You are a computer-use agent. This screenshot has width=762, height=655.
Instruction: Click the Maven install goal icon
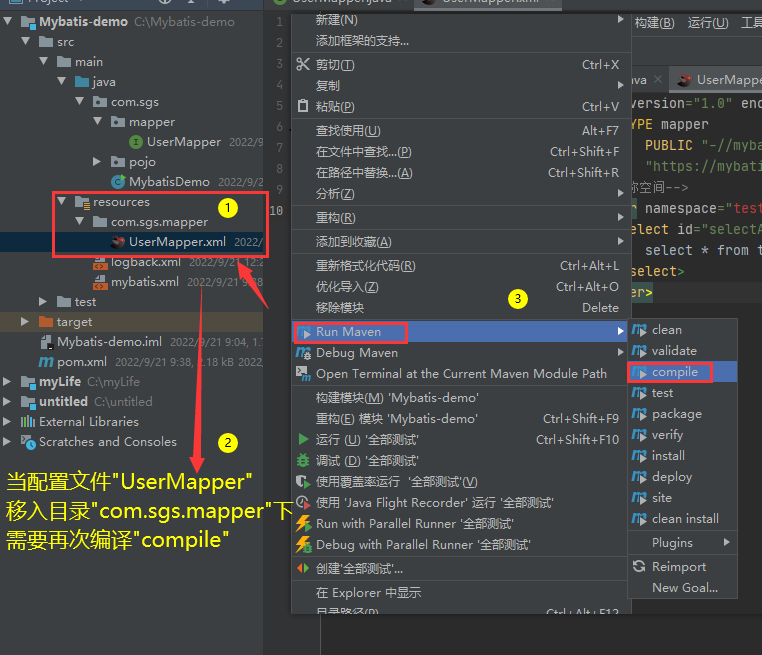click(x=639, y=456)
